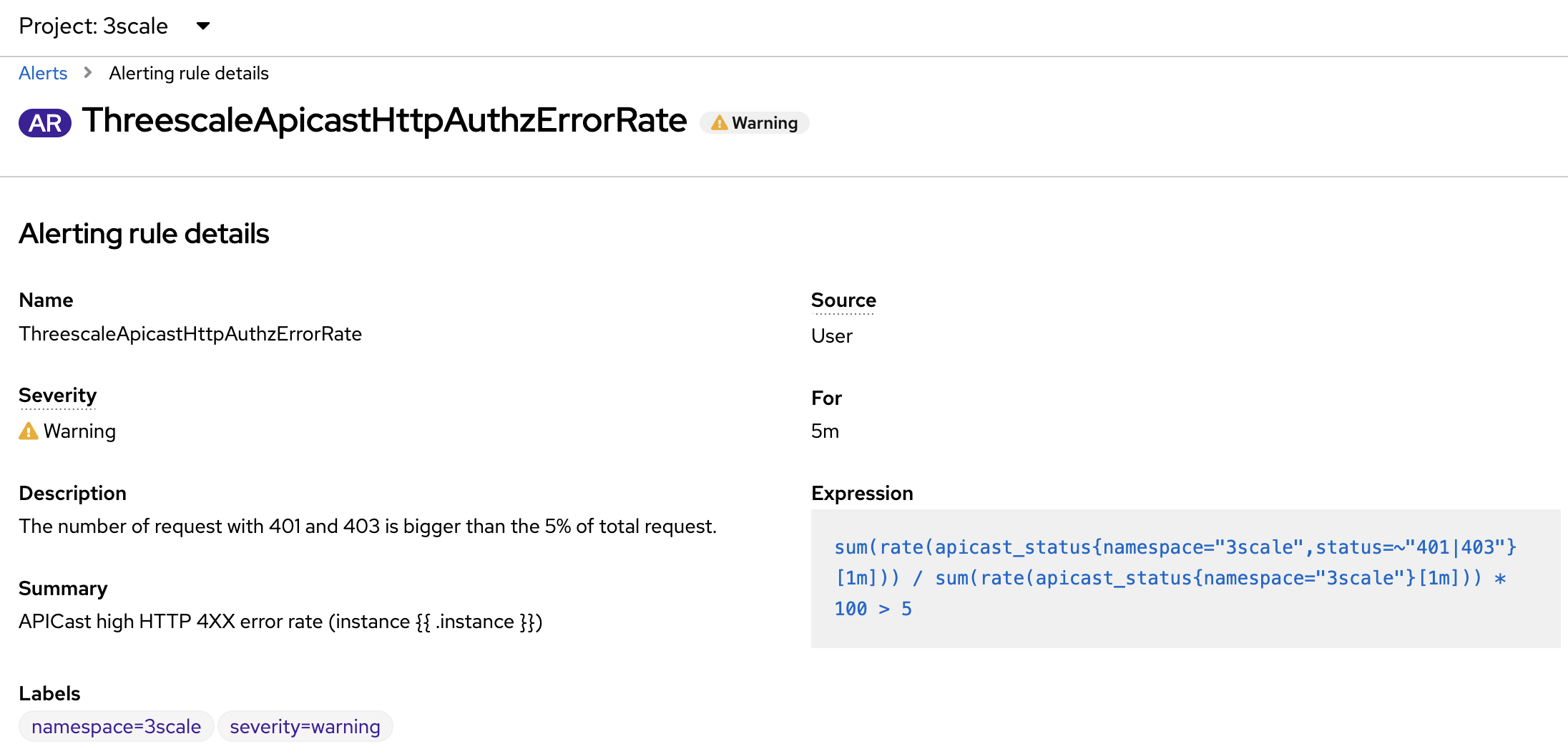Click the 'Alerting rule details' section heading
The image size is (1568, 754).
144,234
